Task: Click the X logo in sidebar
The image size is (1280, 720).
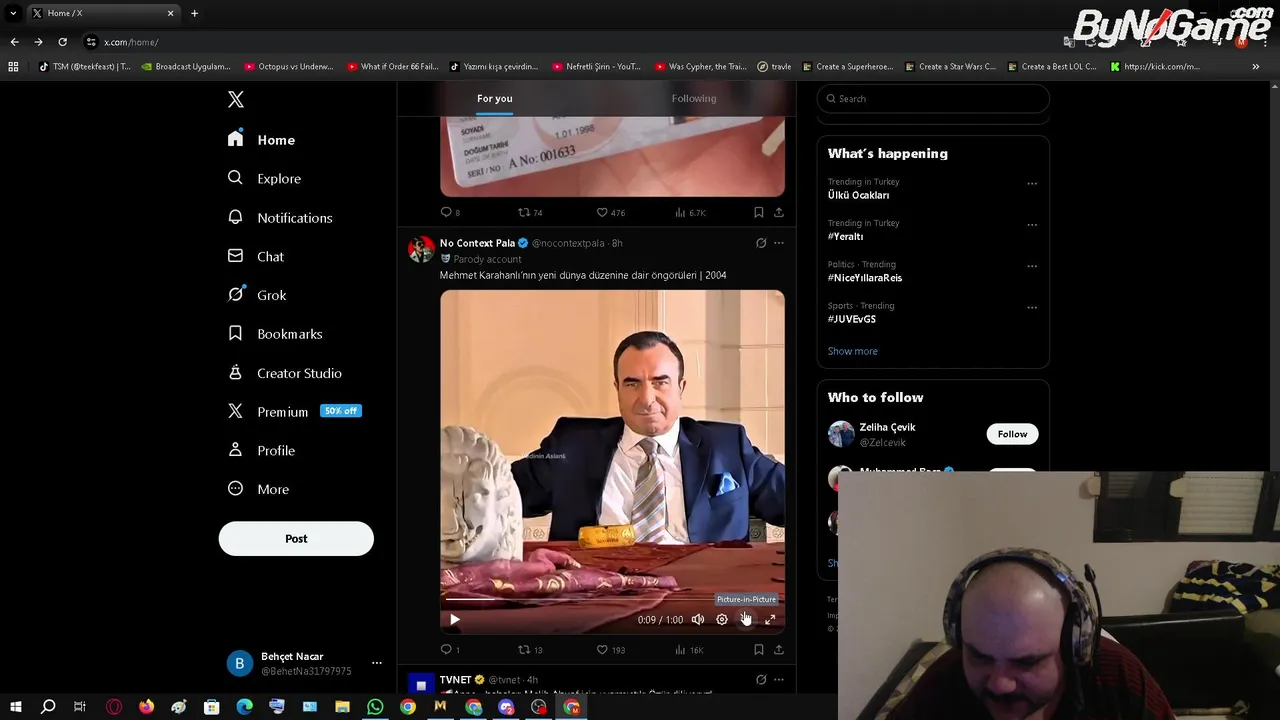Action: (236, 99)
